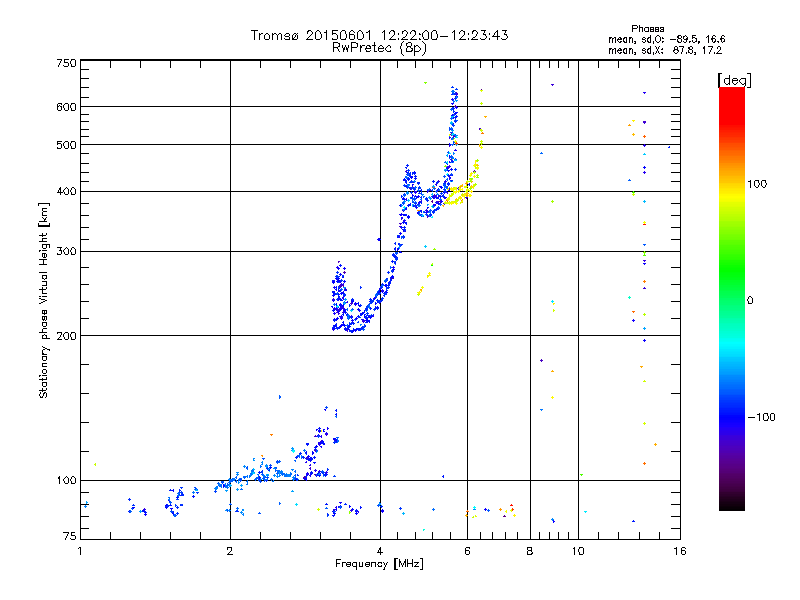
Task: Click the 'mean, sd,O: -89.5, 16.6' line
Action: (x=666, y=40)
